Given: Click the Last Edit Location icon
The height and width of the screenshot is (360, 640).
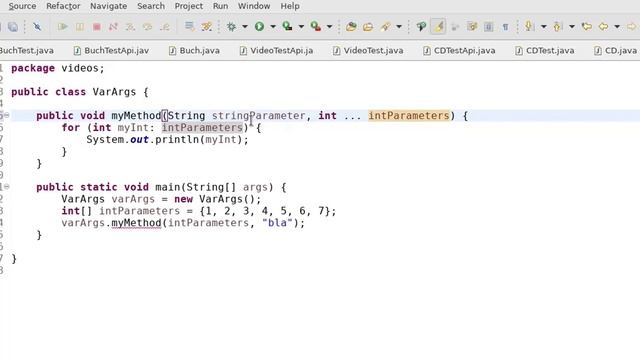Looking at the screenshot, I should click(587, 27).
